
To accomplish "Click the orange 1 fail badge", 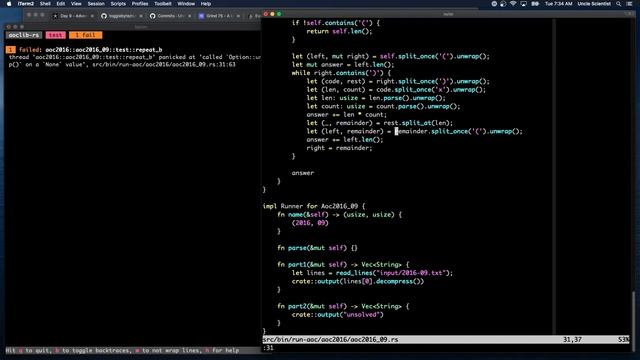I will [x=85, y=35].
